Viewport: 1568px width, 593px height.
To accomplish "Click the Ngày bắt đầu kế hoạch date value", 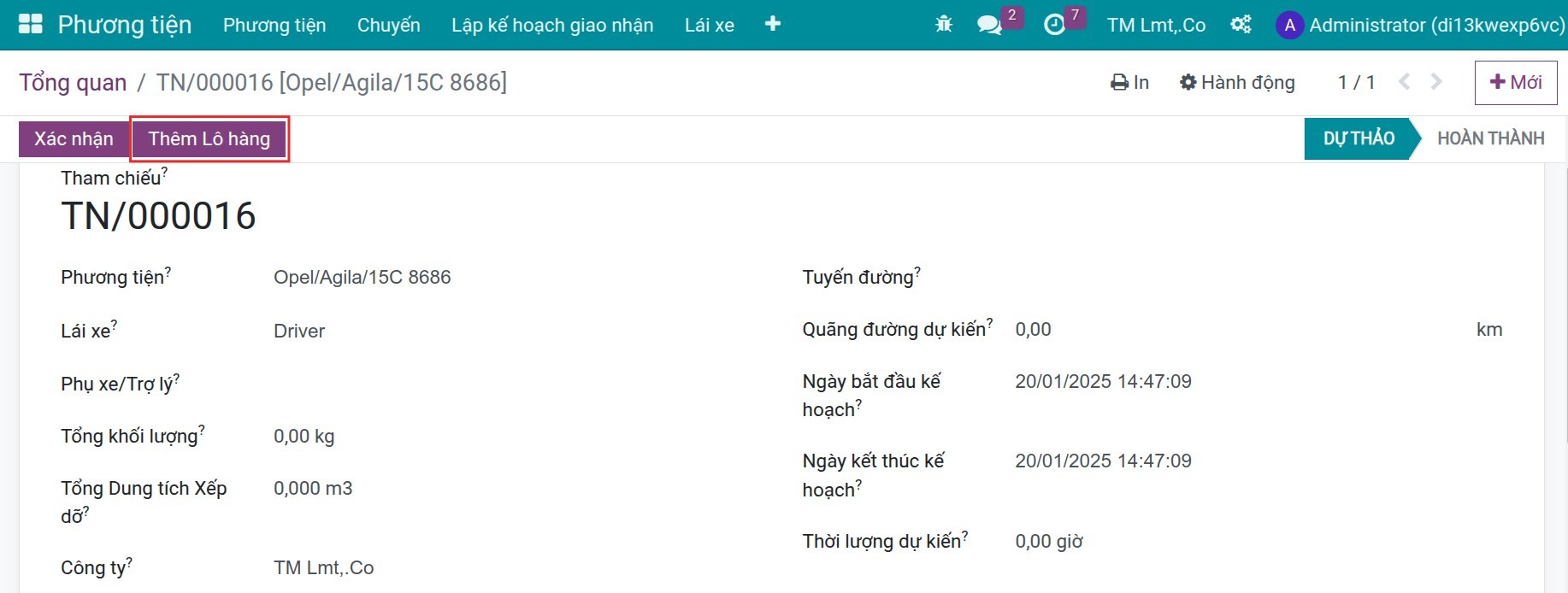I will [x=1103, y=381].
